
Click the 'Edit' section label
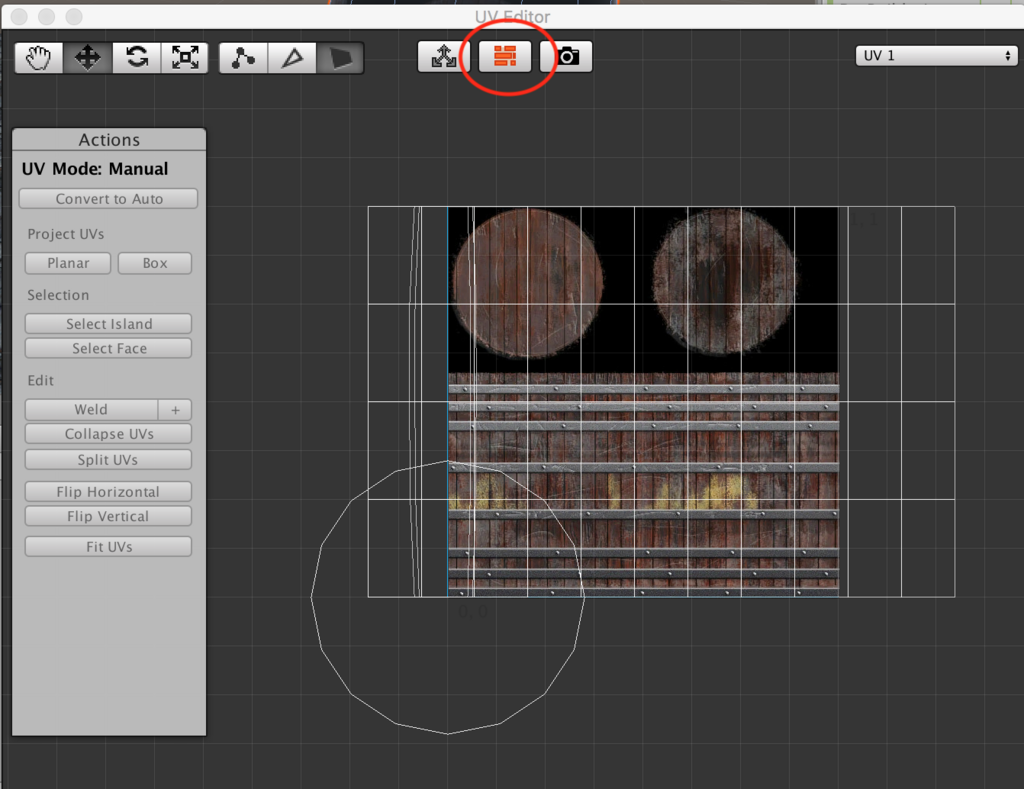40,380
